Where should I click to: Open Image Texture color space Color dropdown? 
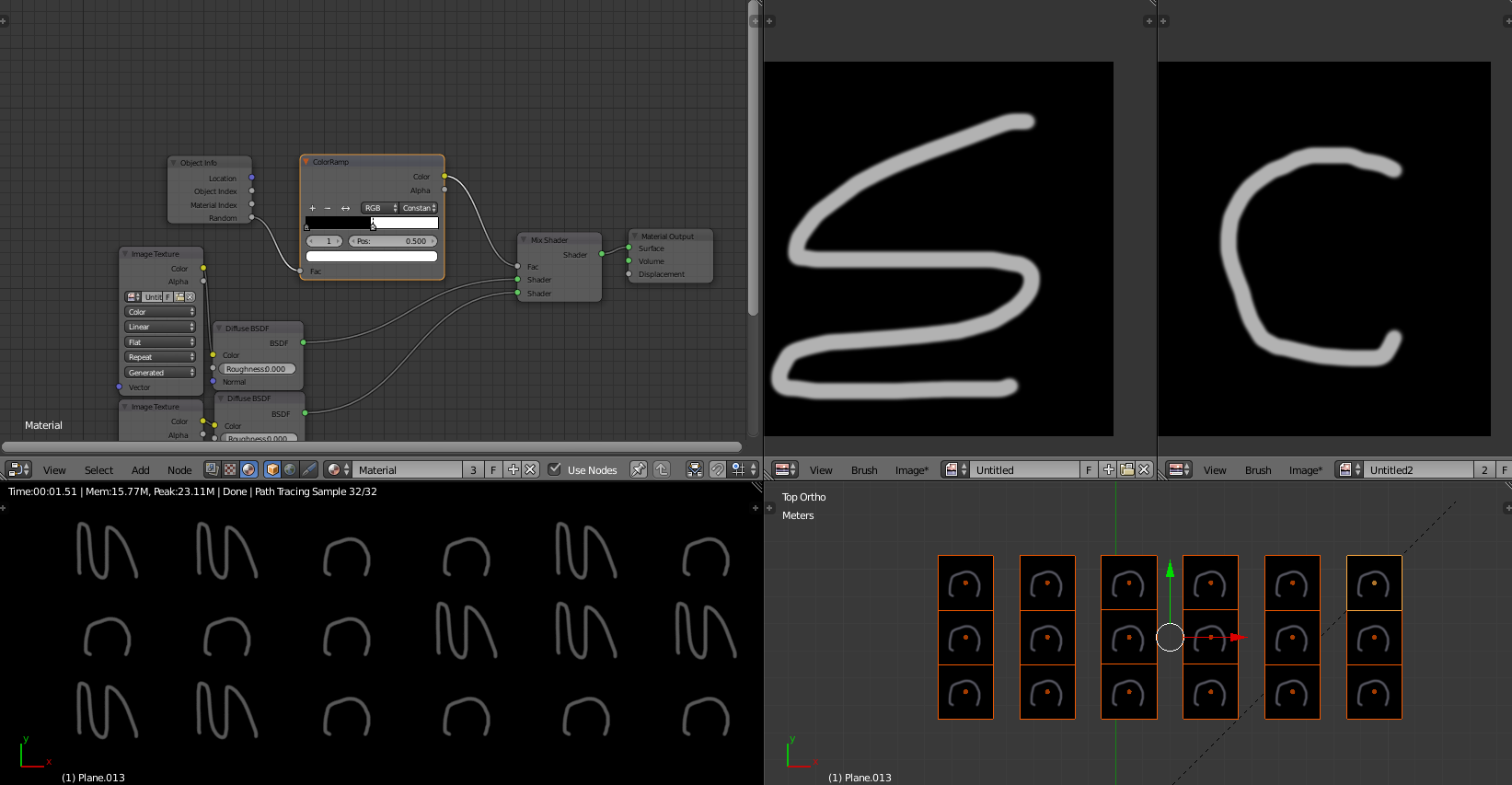tap(160, 312)
